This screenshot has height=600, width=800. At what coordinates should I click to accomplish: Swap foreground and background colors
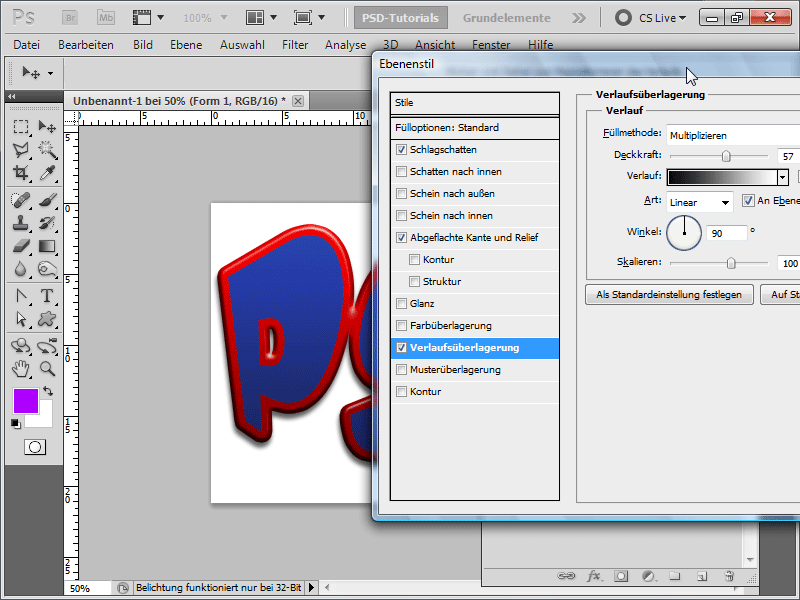pos(48,391)
